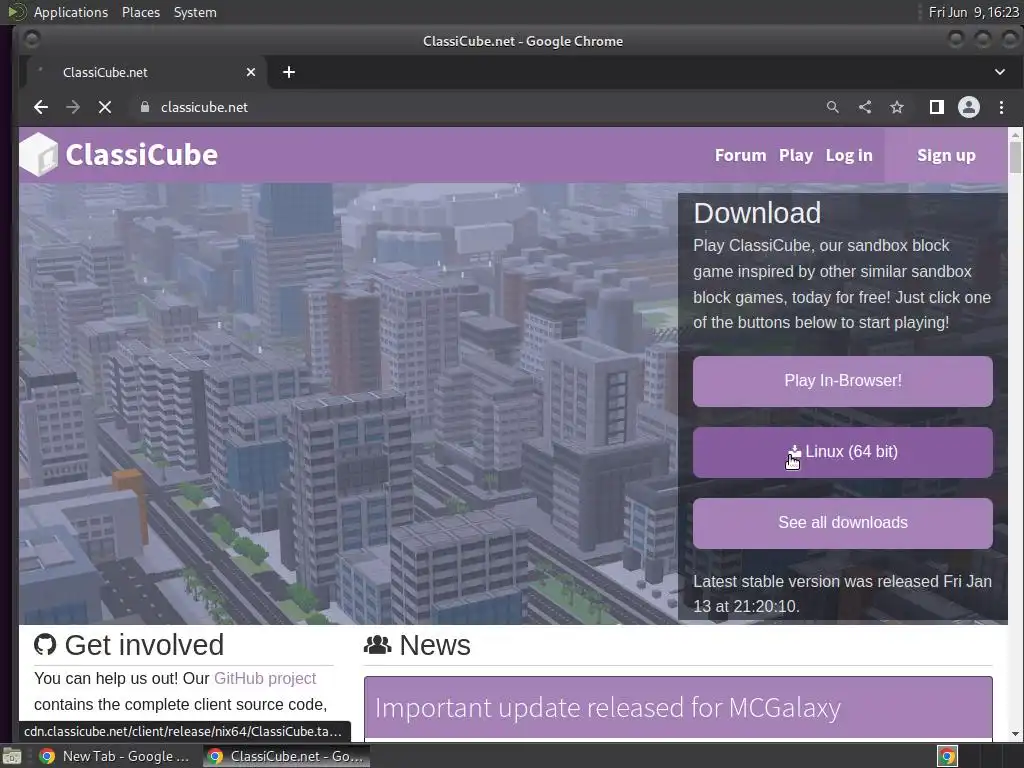Click the Latest stable version release text

(x=842, y=594)
